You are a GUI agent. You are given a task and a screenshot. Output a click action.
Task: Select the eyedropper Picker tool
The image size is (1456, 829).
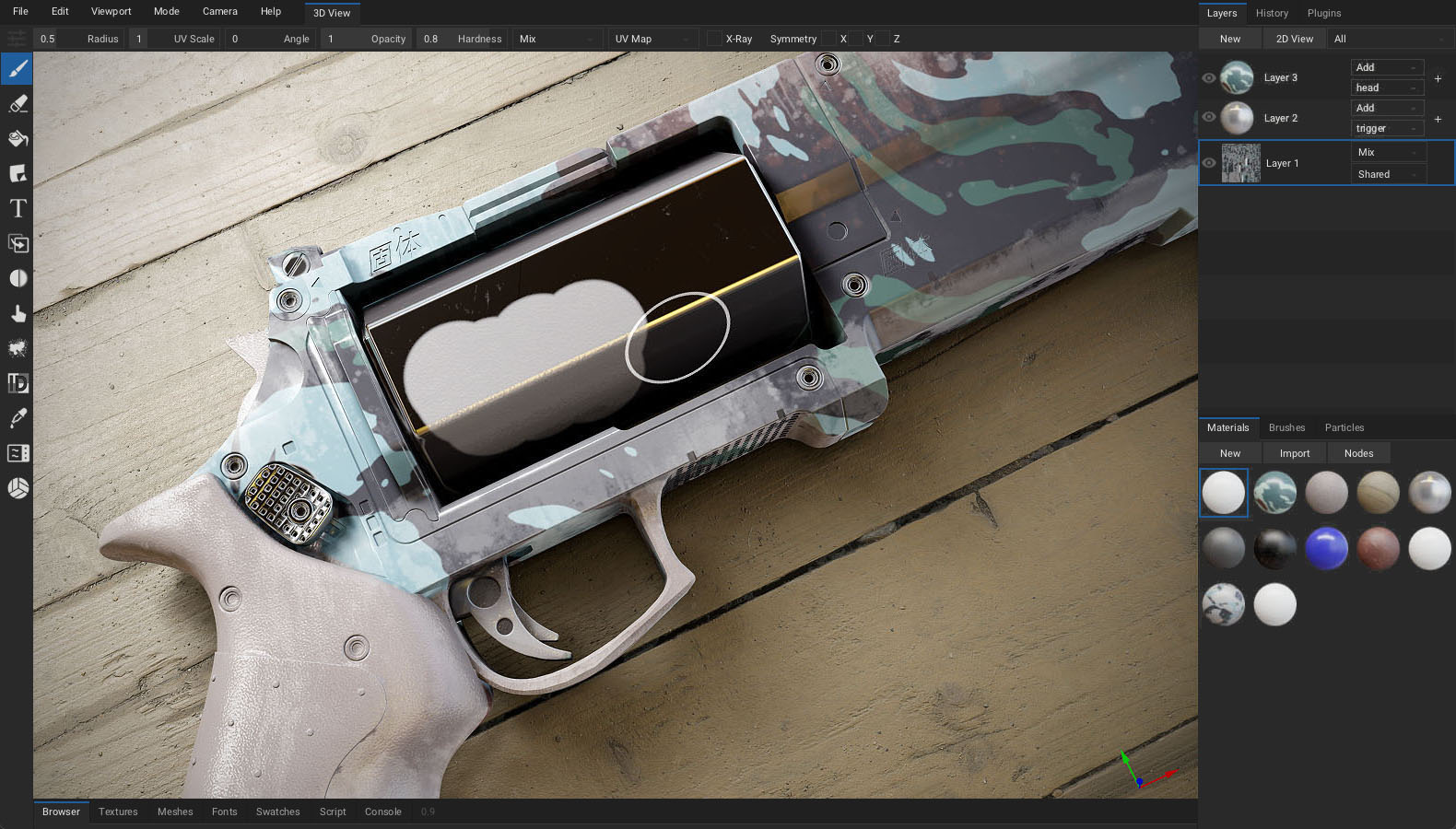pos(18,418)
